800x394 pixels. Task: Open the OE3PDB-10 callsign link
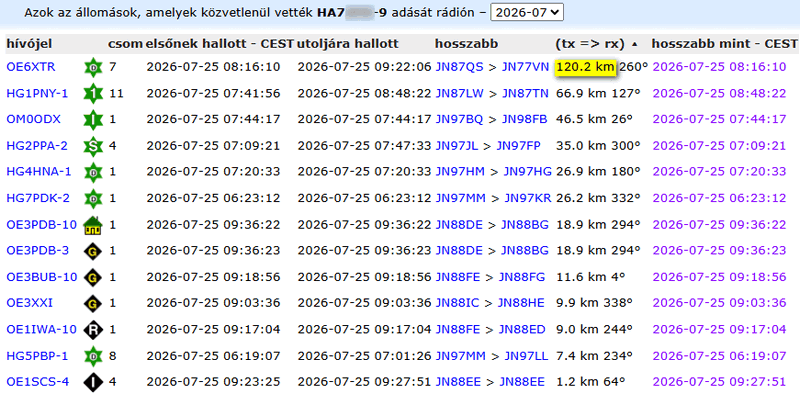coord(41,225)
